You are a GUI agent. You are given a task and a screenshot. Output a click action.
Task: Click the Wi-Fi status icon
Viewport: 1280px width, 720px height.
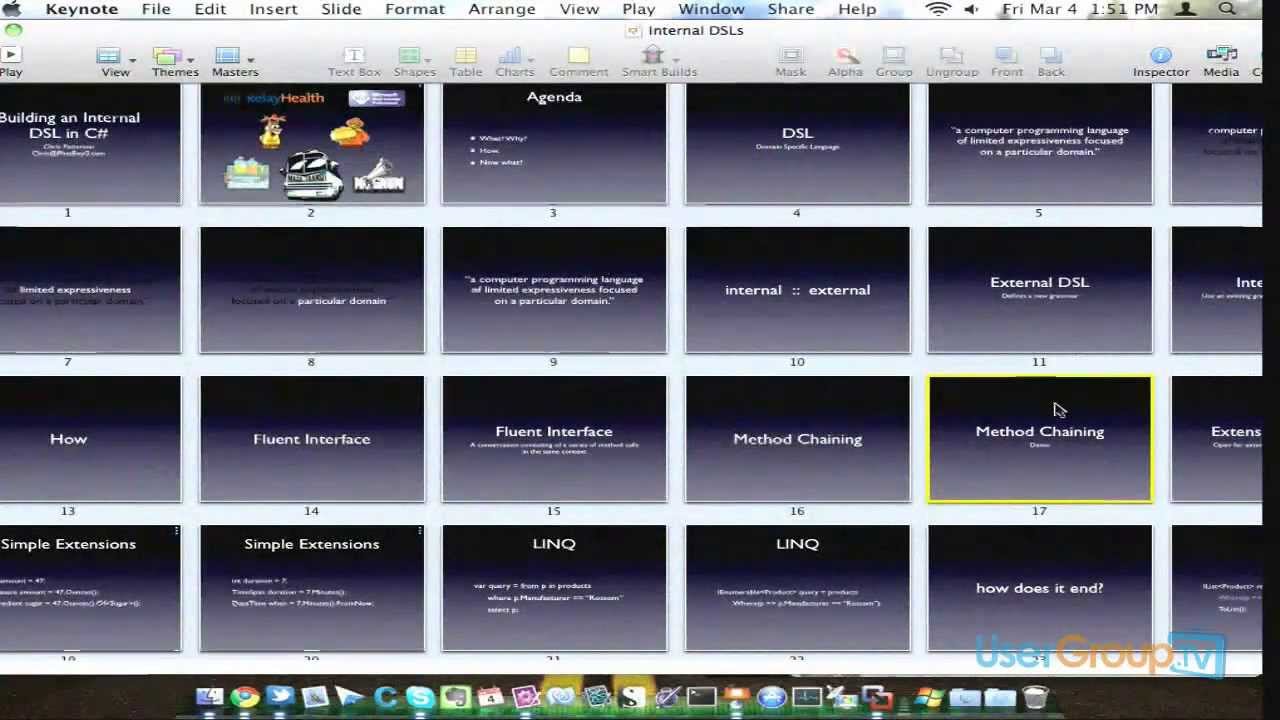pos(937,9)
